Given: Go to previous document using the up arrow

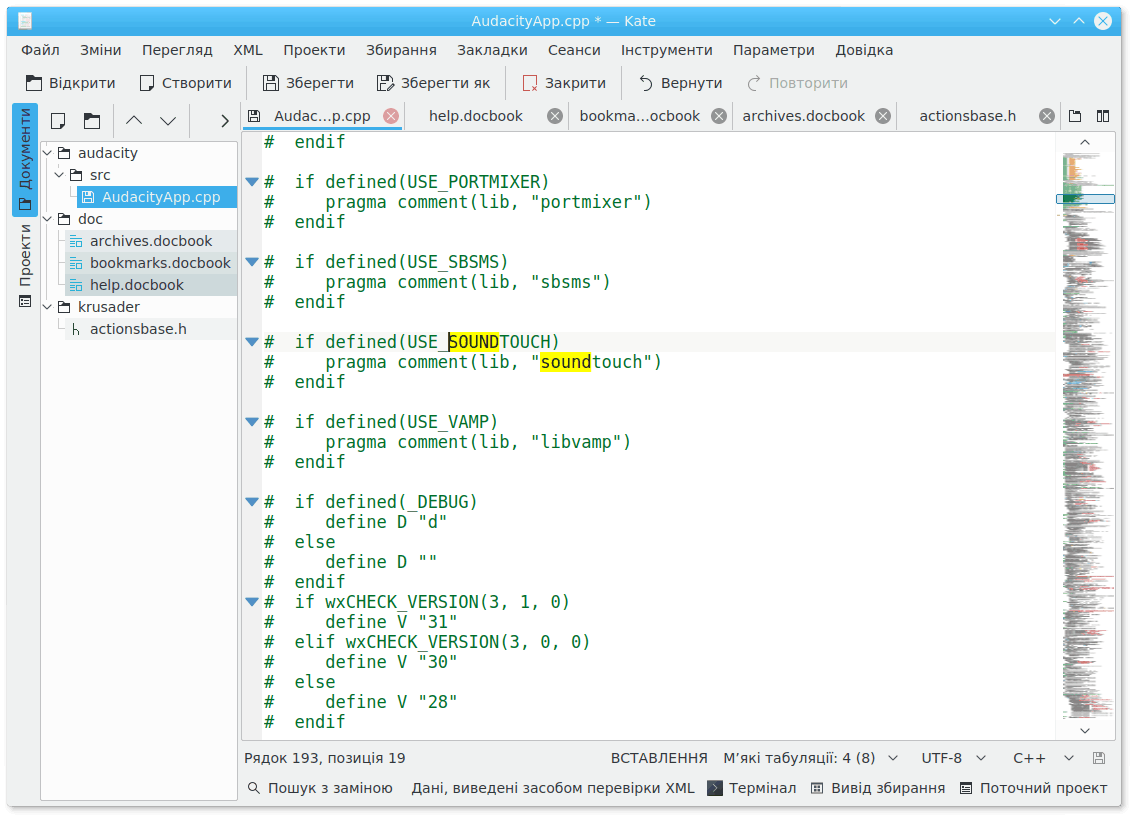Looking at the screenshot, I should [134, 121].
